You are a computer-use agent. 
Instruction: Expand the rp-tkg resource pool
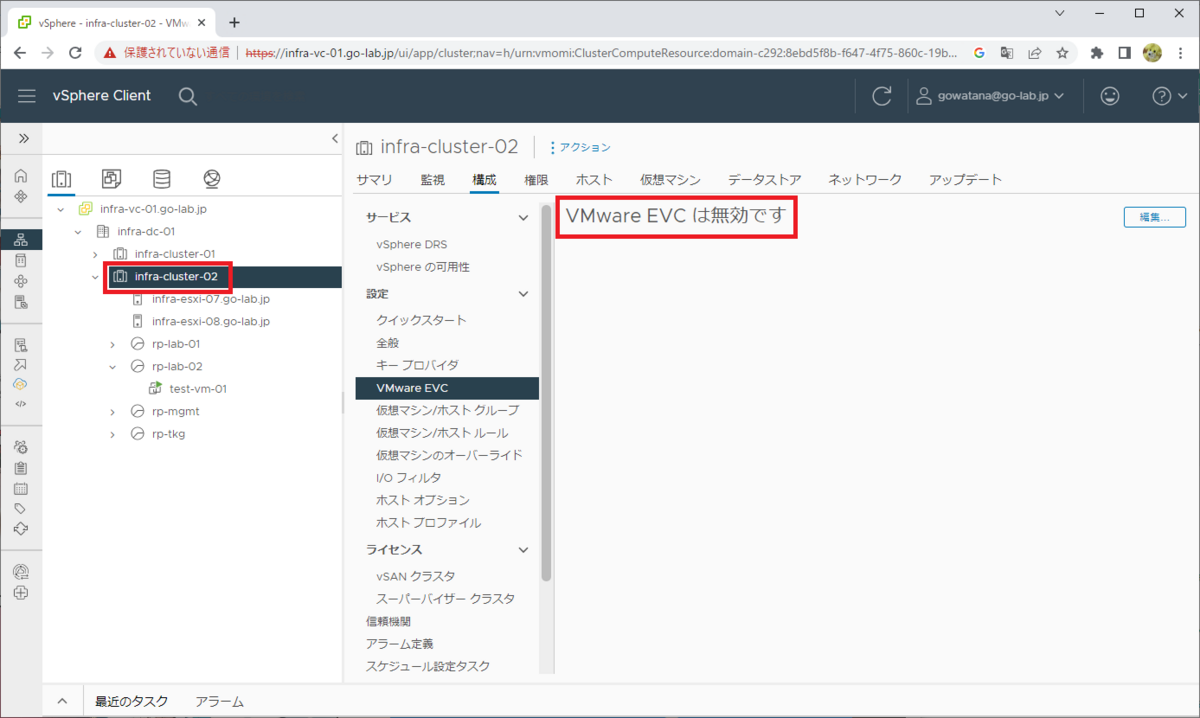point(113,434)
